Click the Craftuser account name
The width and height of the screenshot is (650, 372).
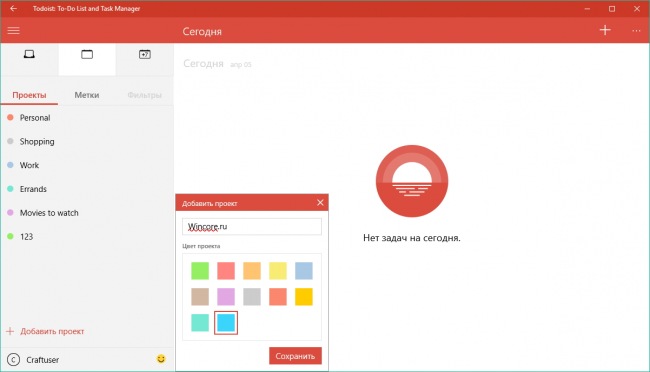coord(43,360)
